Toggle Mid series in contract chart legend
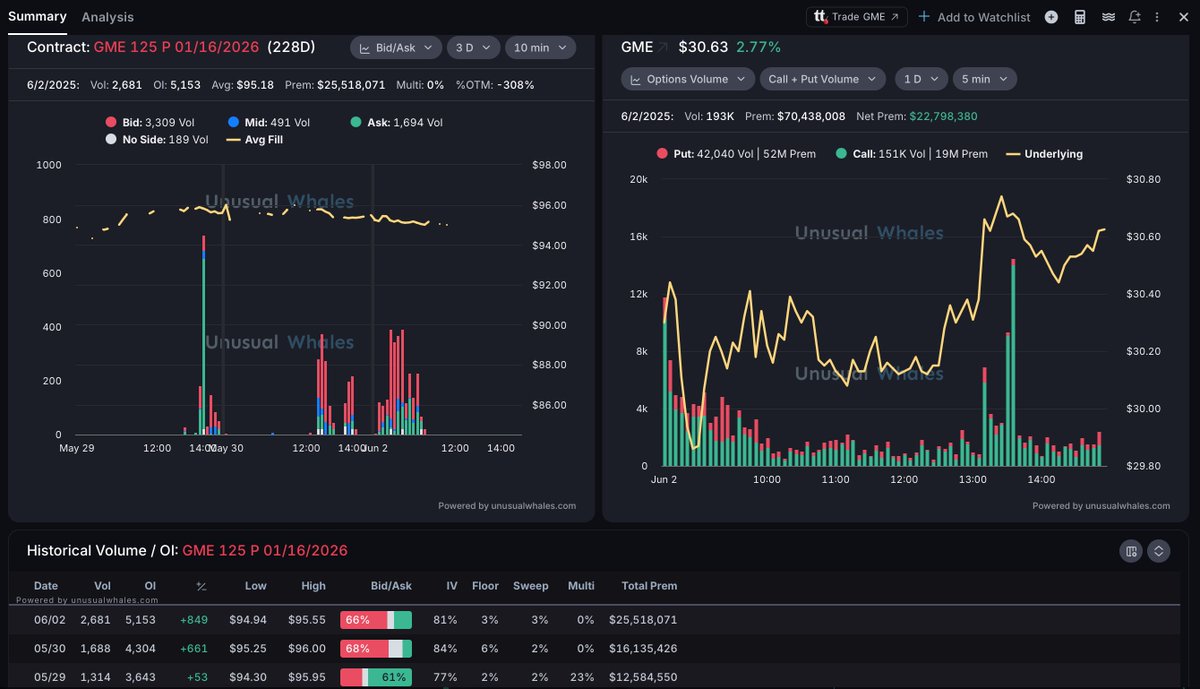Viewport: 1200px width, 689px height. [267, 122]
